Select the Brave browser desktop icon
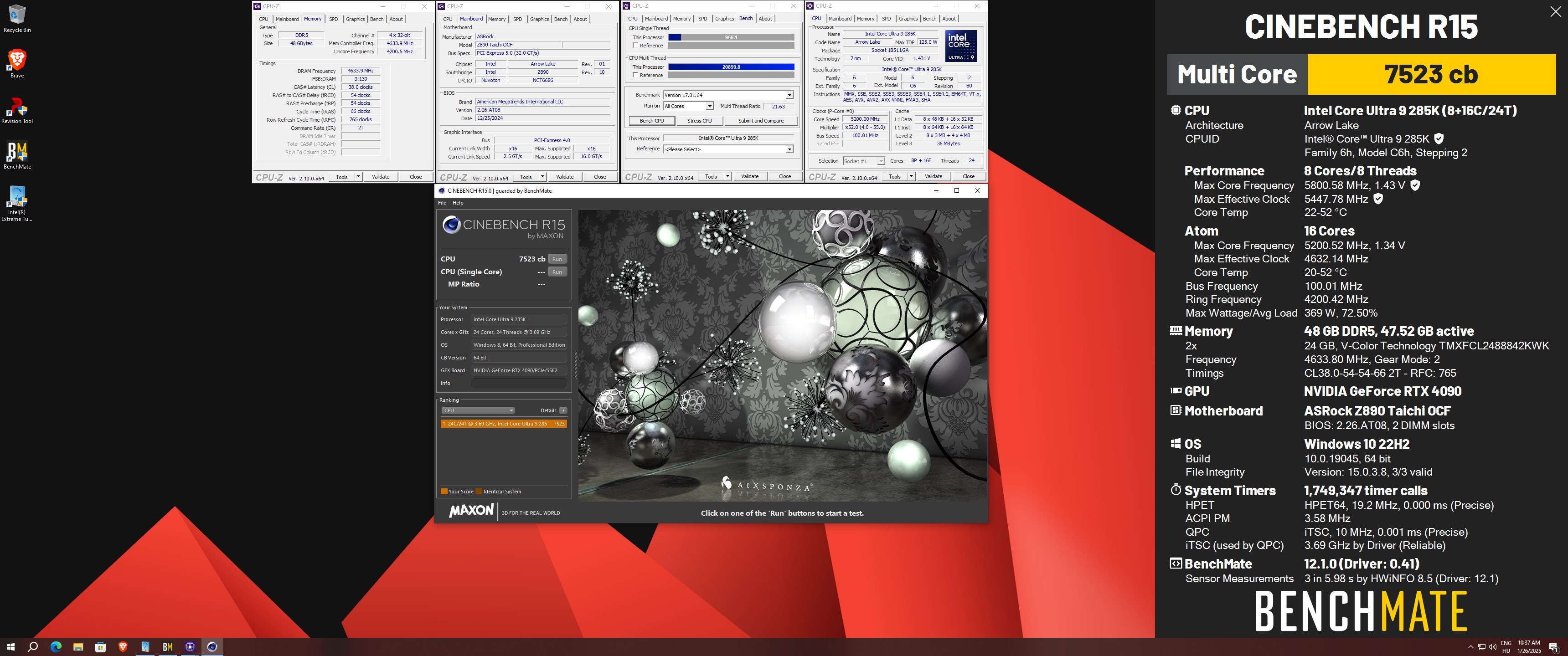The image size is (1568, 656). [17, 64]
